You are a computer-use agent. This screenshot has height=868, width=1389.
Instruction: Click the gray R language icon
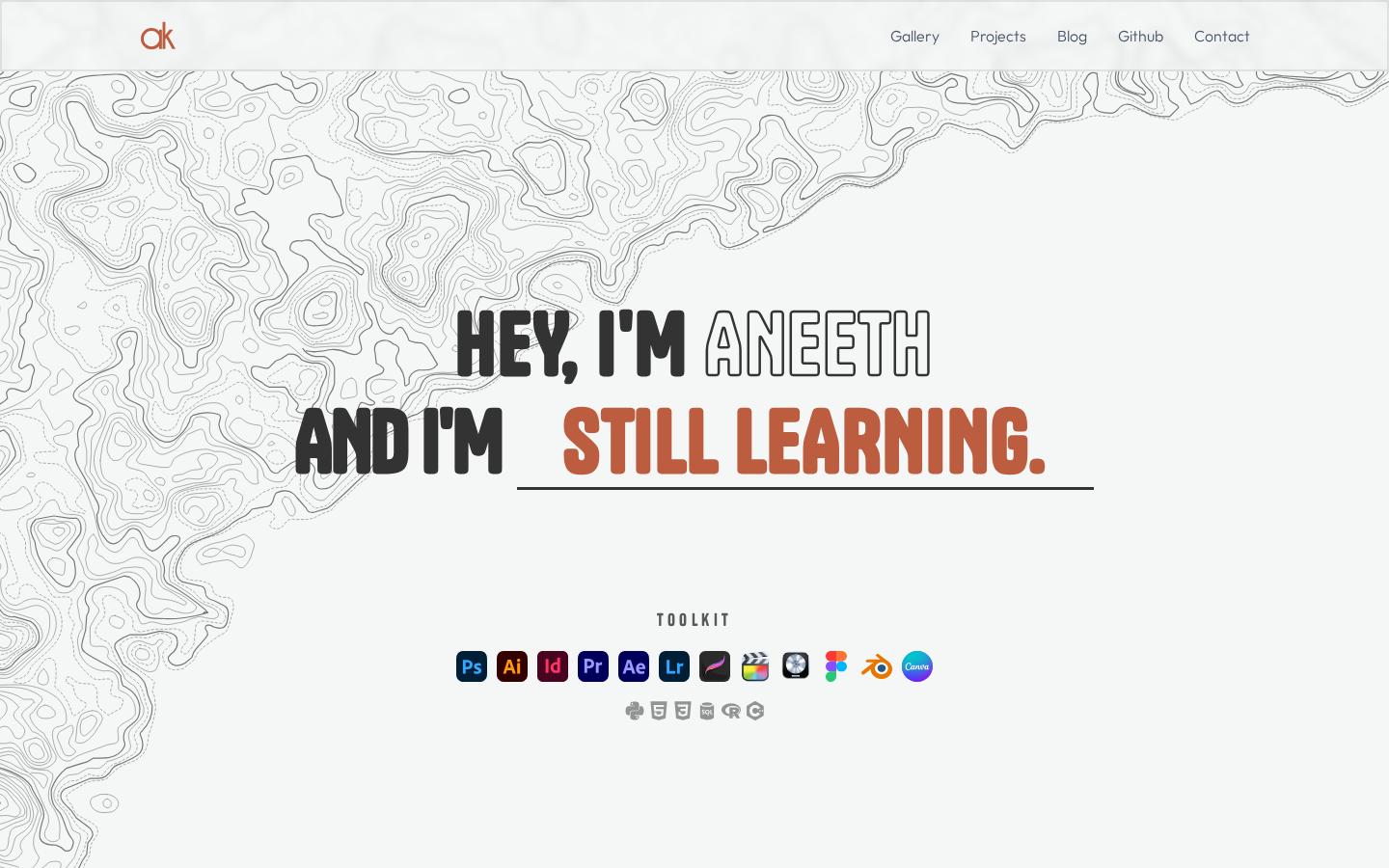pos(731,711)
